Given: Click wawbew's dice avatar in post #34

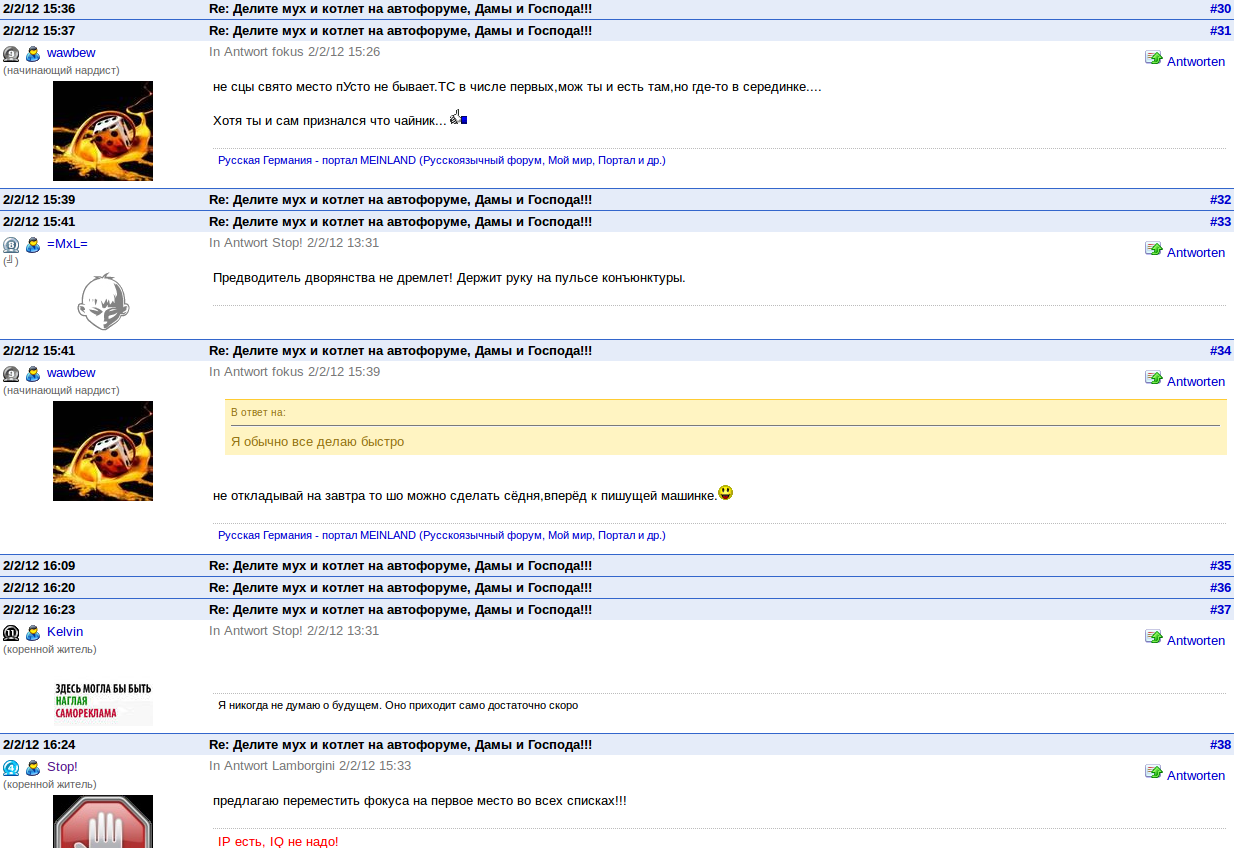Looking at the screenshot, I should click(103, 451).
